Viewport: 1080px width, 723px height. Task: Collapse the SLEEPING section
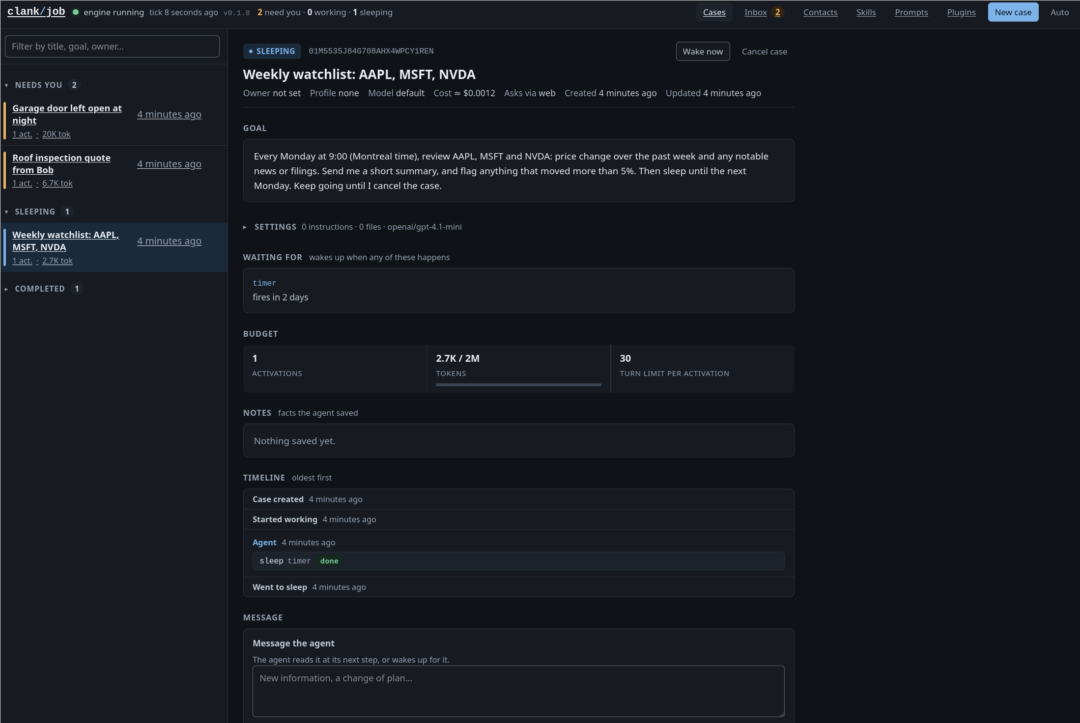pos(38,211)
